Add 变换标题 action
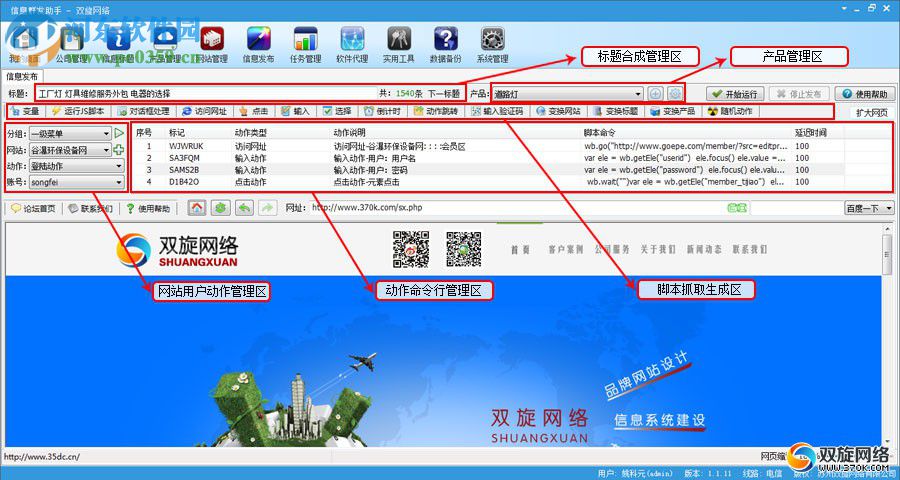This screenshot has height=480, width=900. pos(616,111)
